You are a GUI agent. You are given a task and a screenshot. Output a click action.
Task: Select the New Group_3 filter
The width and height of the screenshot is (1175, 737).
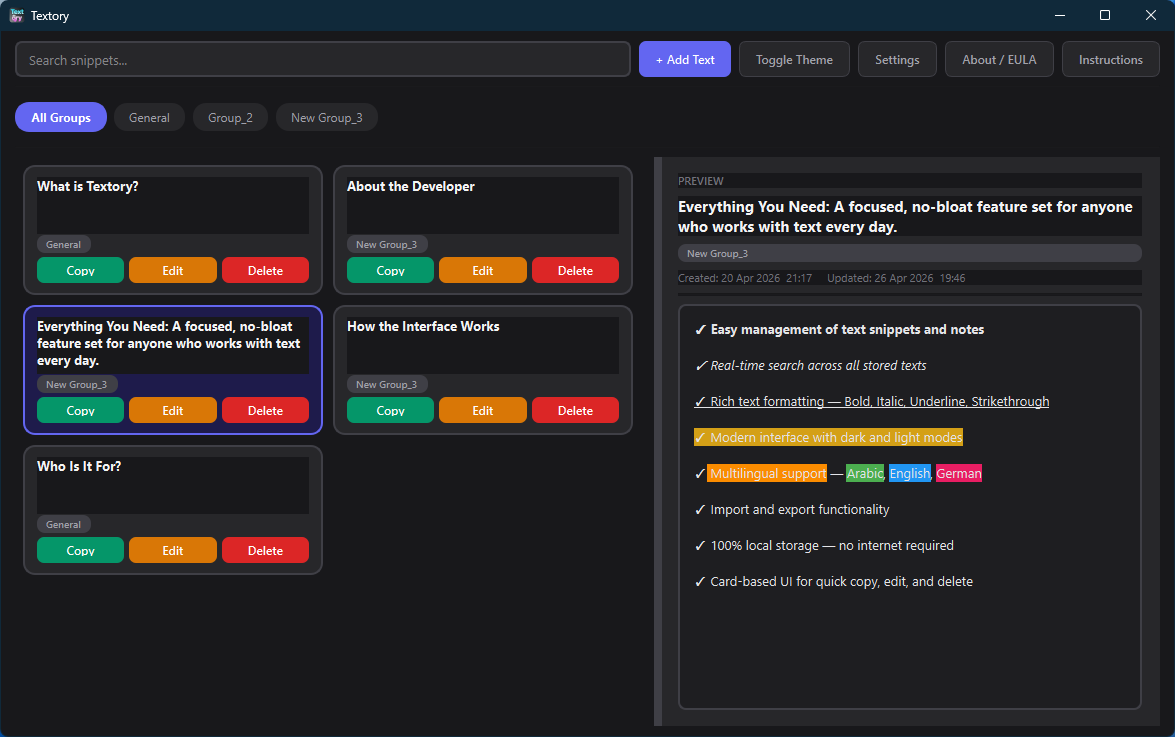[326, 117]
